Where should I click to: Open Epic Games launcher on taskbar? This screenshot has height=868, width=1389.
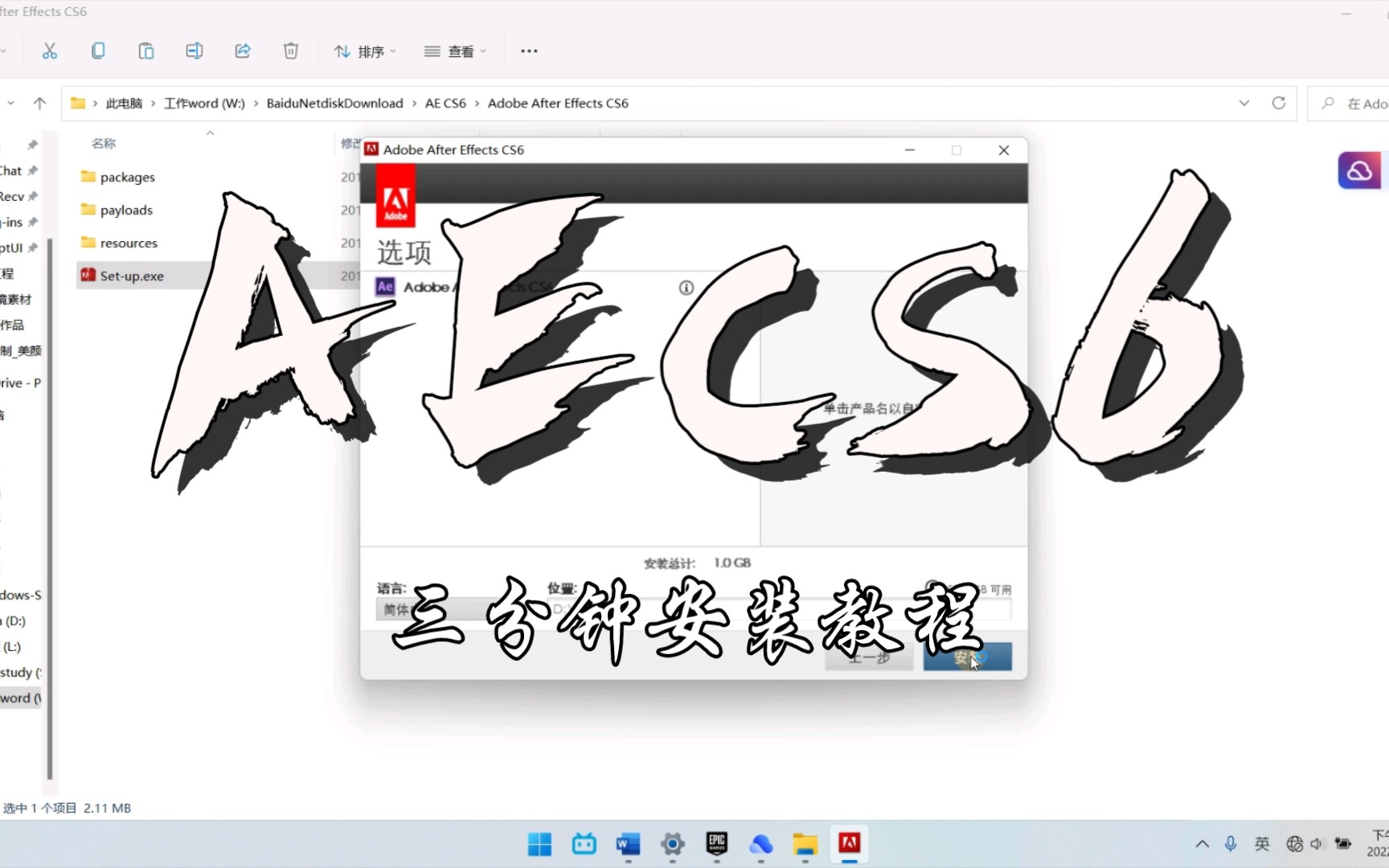(x=716, y=844)
